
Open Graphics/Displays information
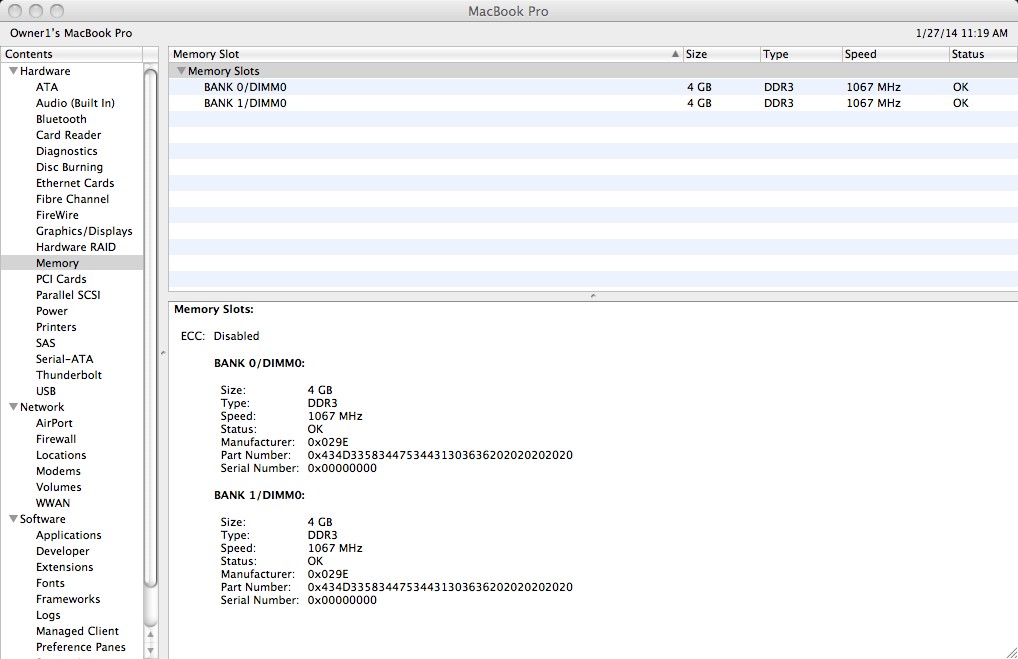84,231
